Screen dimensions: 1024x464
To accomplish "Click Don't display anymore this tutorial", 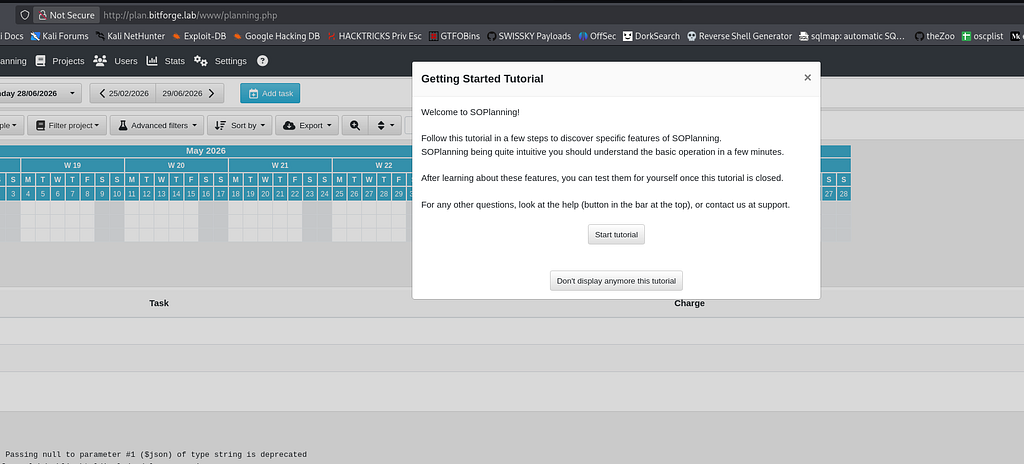I will click(616, 281).
